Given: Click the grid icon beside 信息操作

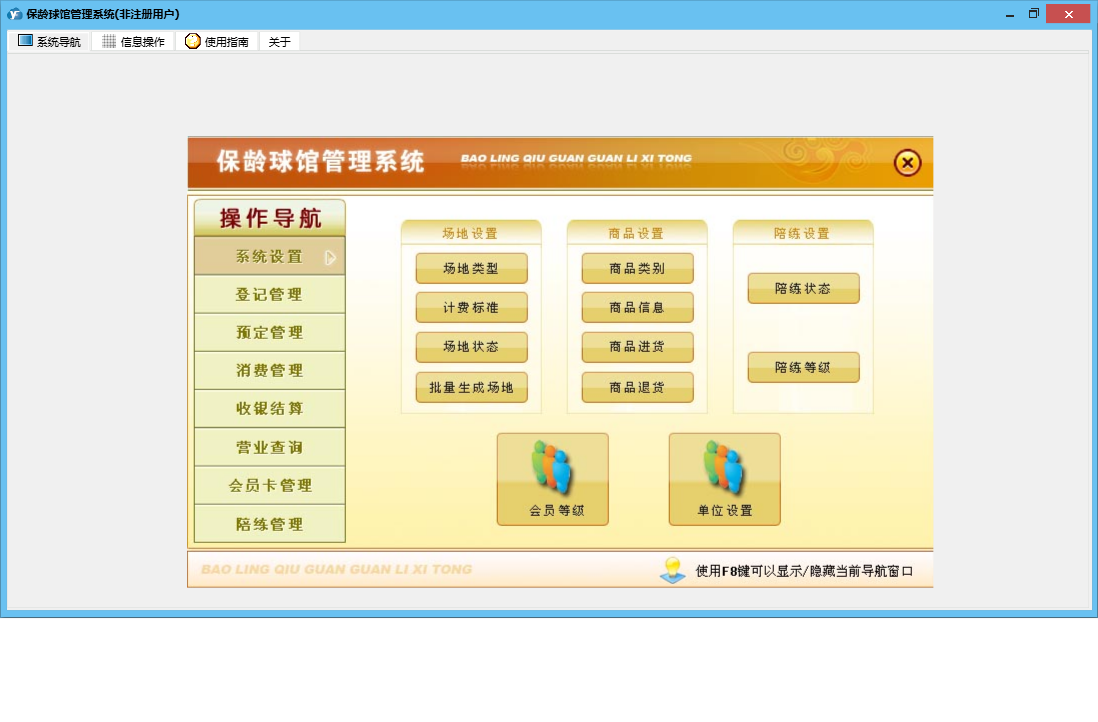Looking at the screenshot, I should tap(109, 41).
